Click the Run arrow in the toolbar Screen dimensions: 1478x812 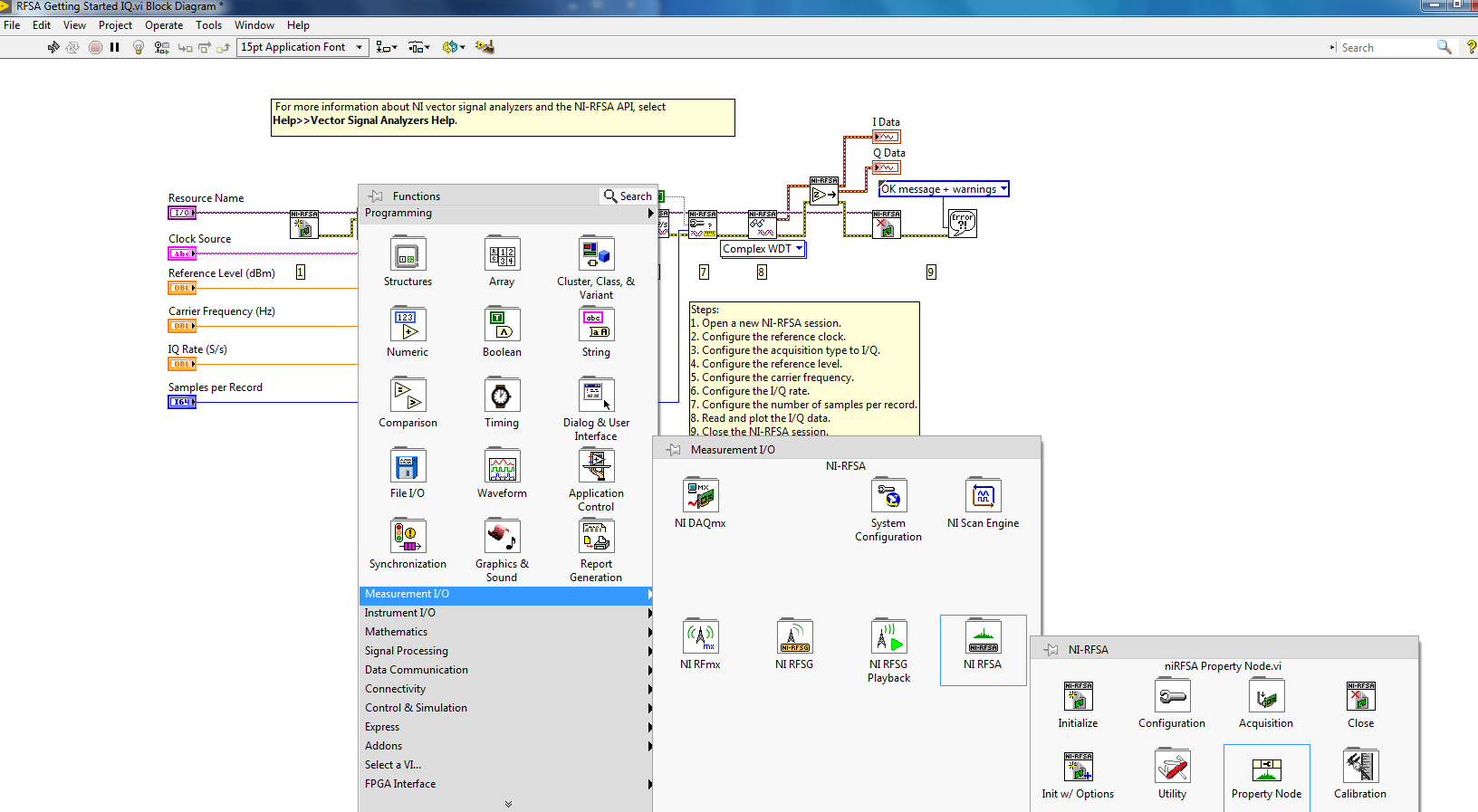[53, 47]
